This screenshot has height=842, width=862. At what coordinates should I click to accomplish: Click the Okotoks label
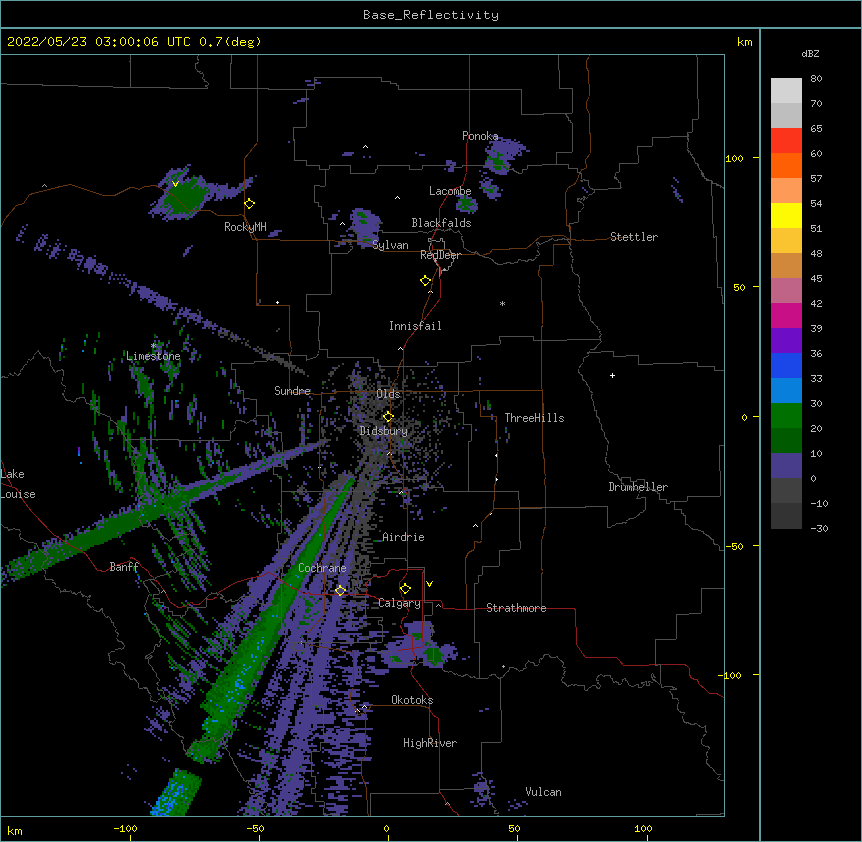tap(412, 700)
